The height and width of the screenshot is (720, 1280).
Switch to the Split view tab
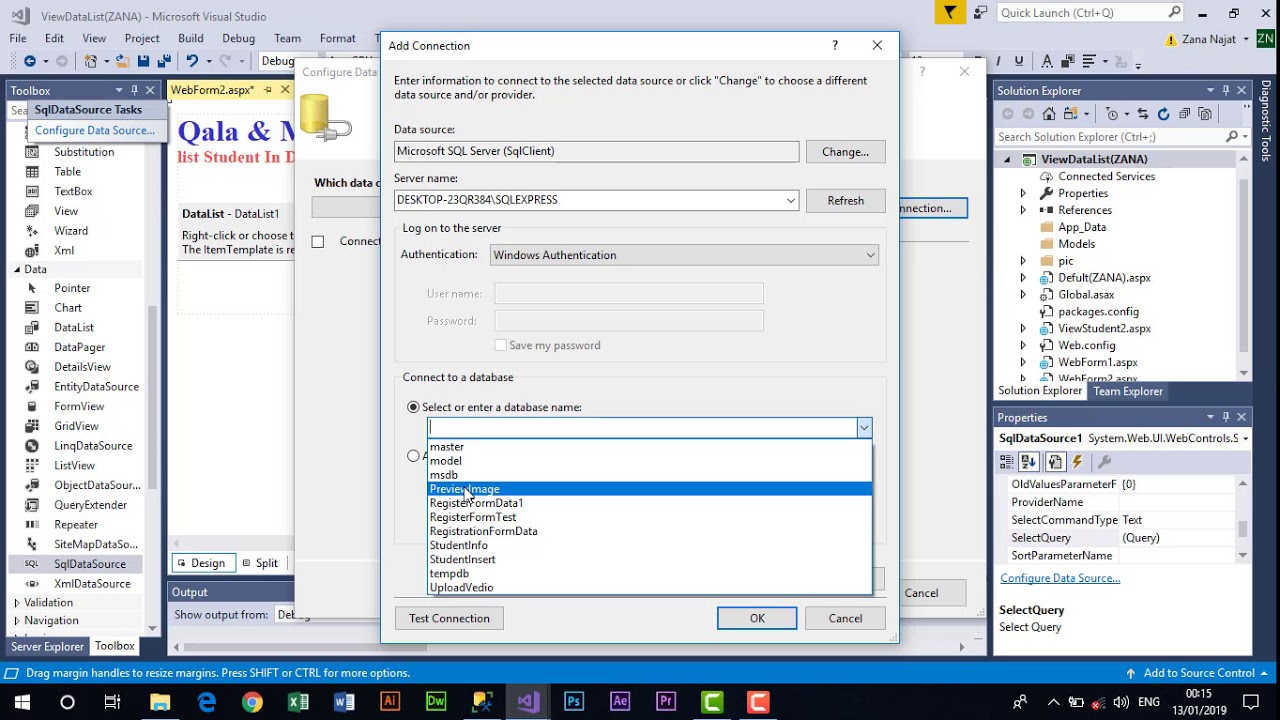tap(260, 563)
